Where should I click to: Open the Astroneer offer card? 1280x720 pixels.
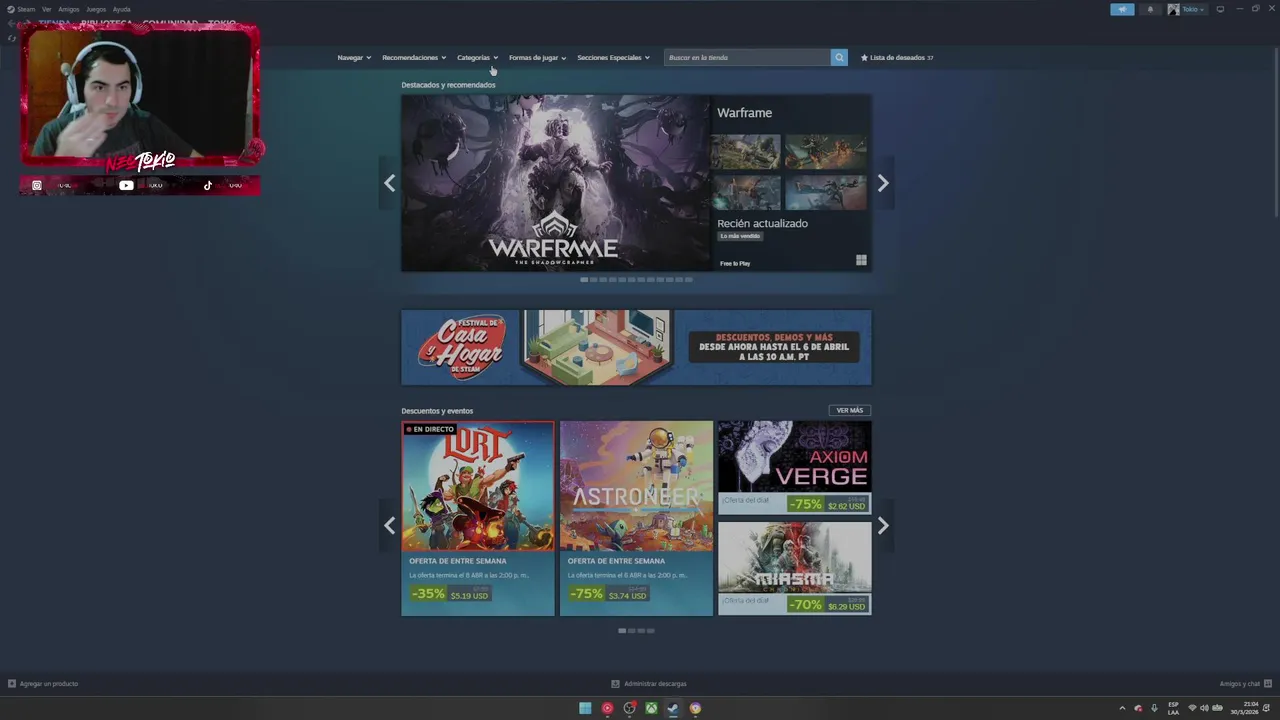coord(636,518)
